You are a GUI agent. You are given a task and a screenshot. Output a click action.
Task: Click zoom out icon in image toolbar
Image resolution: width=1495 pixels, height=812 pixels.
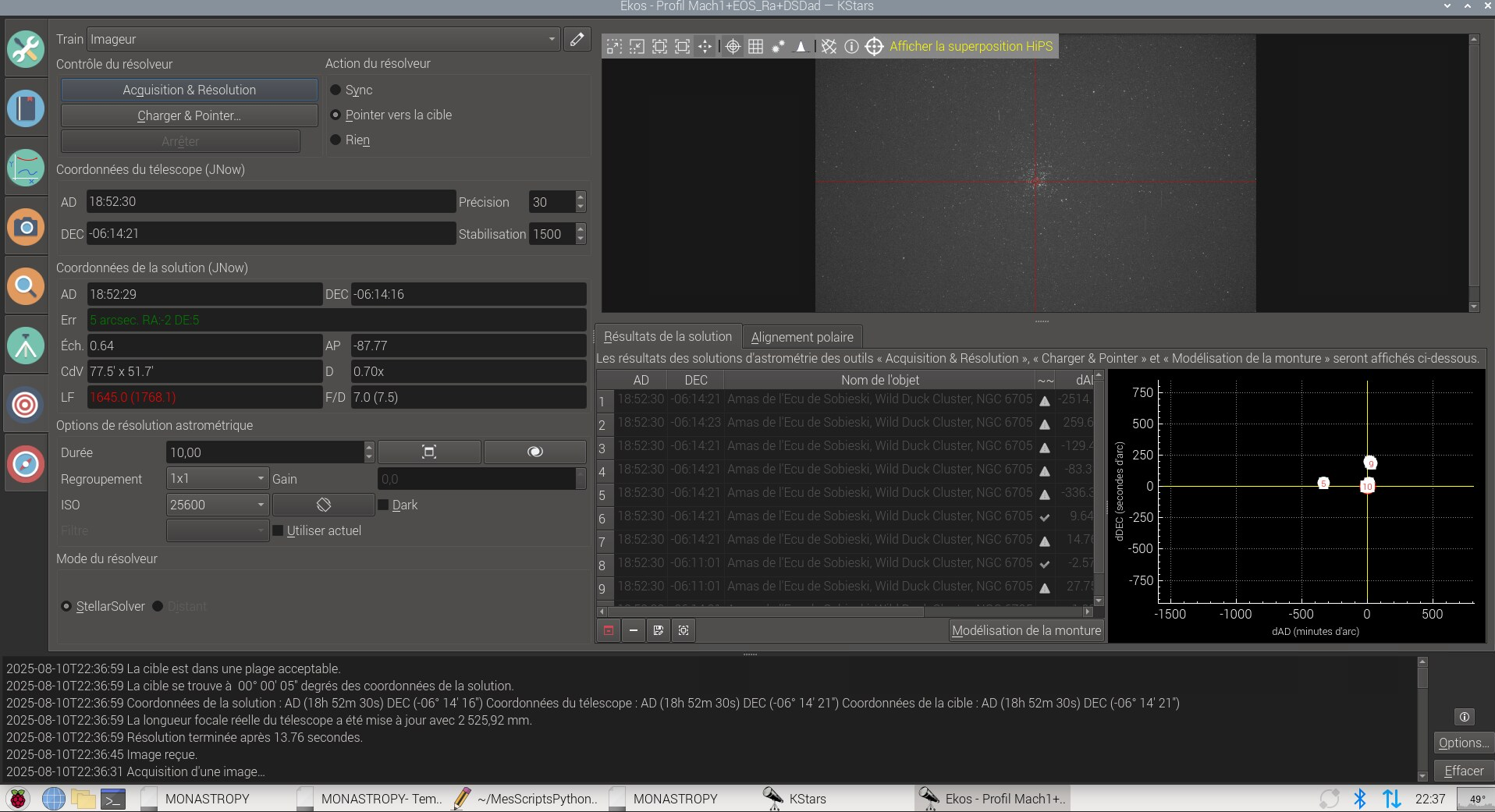pos(637,47)
